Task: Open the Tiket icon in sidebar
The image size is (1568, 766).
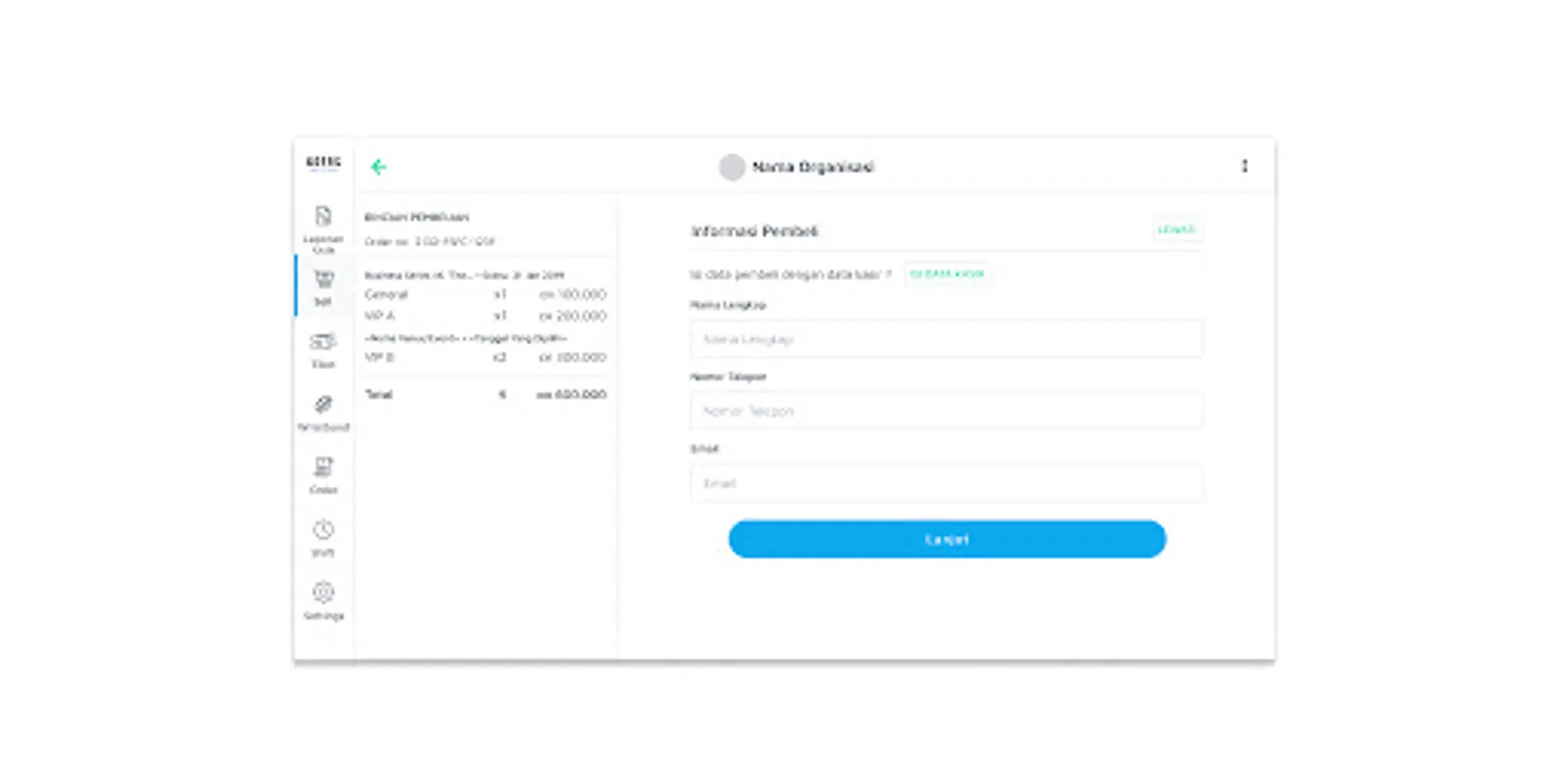Action: 323,342
